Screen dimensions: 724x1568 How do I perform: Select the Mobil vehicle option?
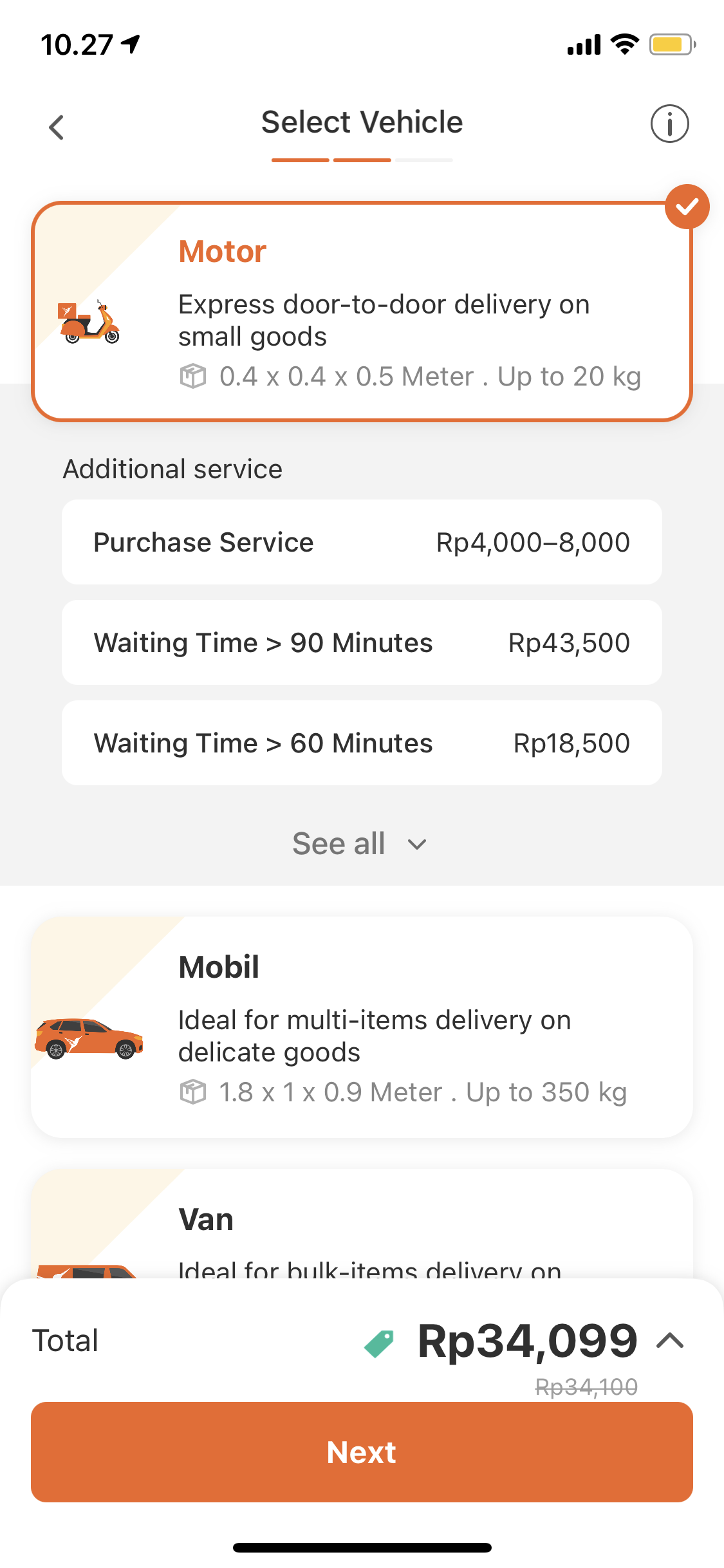point(362,1027)
